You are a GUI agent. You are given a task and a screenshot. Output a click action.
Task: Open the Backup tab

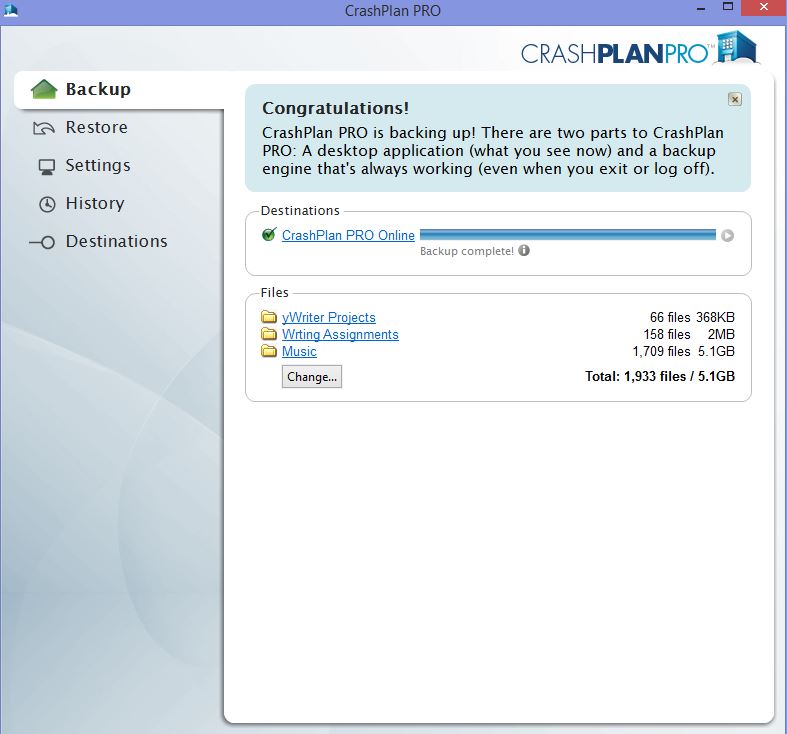coord(119,90)
